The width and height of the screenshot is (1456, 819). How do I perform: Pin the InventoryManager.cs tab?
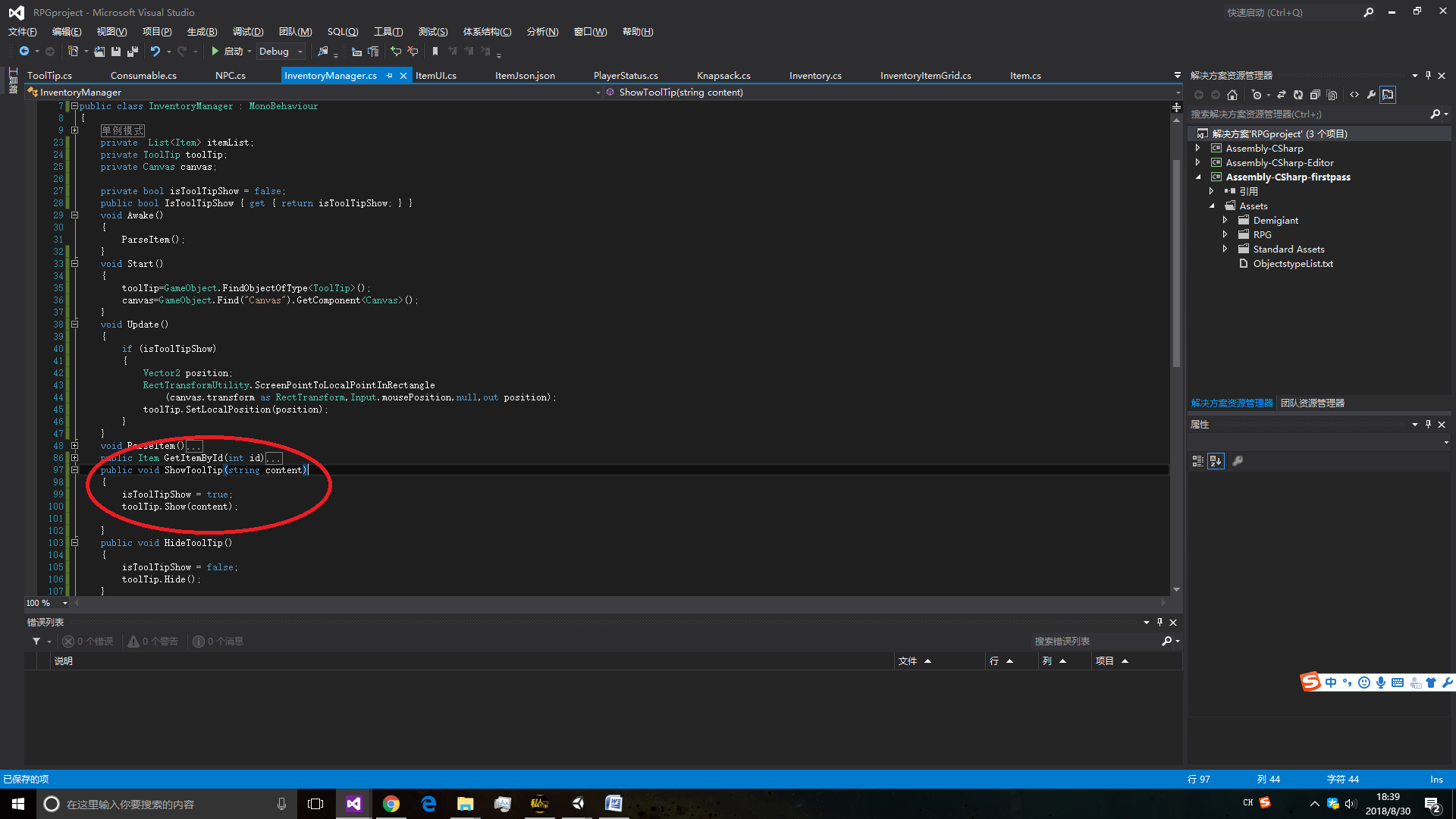coord(389,75)
